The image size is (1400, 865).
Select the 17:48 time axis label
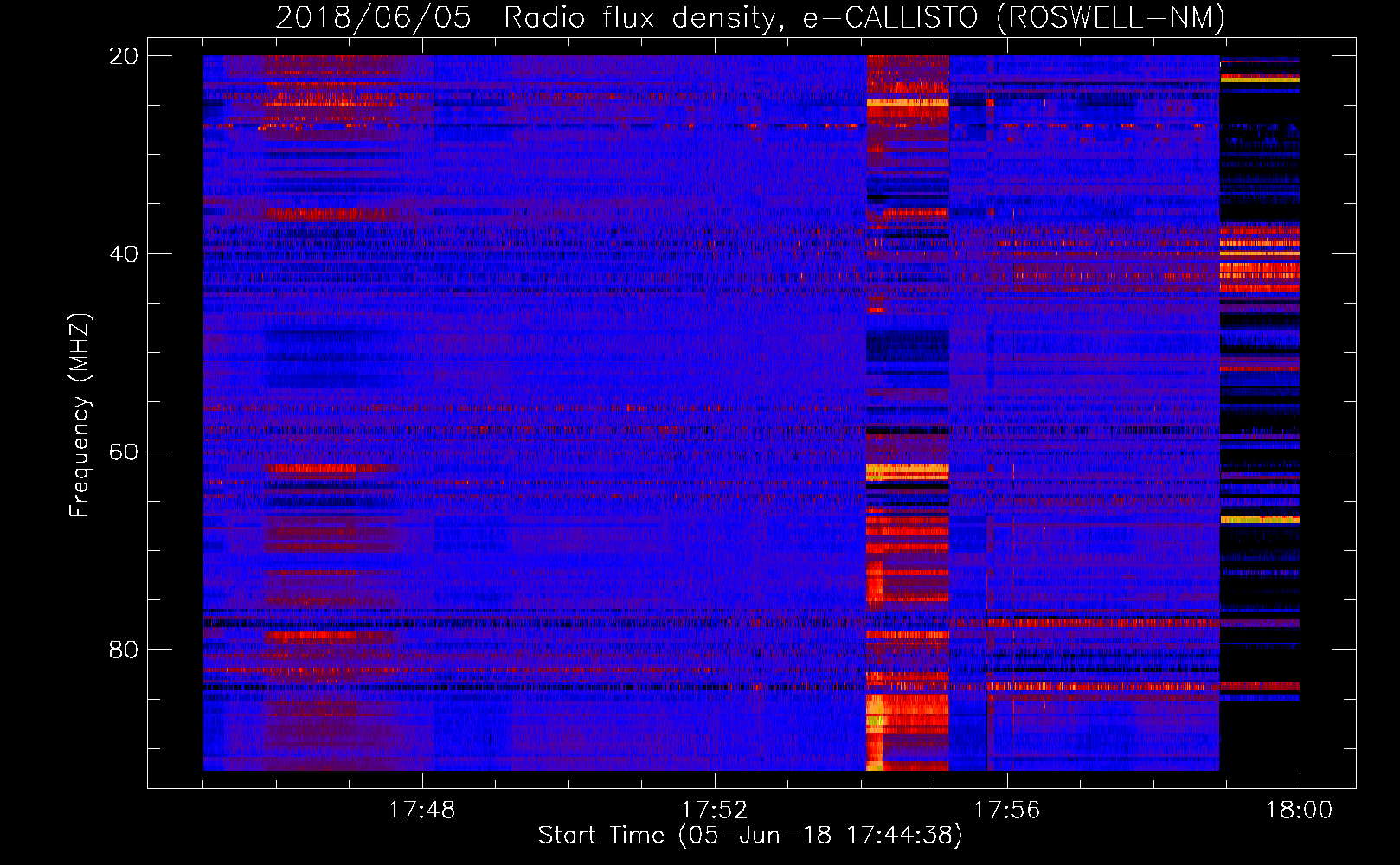(422, 811)
